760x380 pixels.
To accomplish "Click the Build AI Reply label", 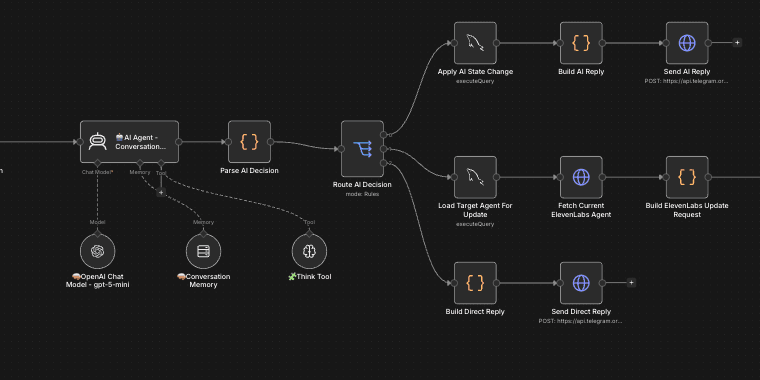I will 581,72.
